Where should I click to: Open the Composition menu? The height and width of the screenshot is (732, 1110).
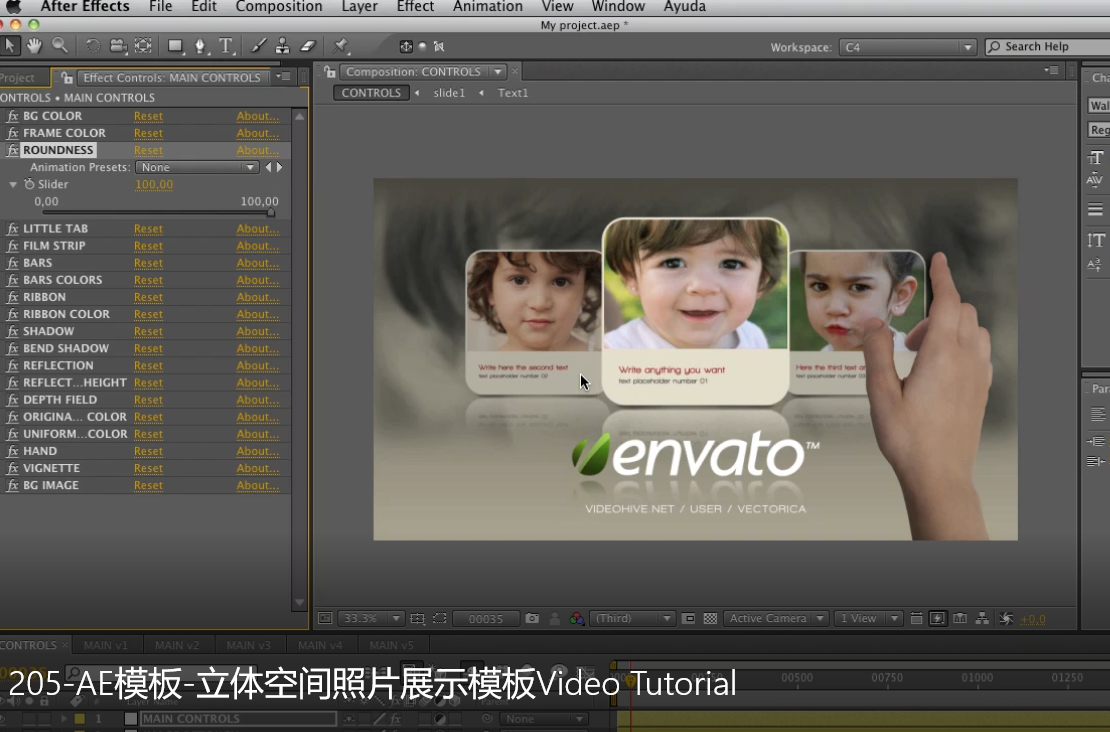point(279,7)
